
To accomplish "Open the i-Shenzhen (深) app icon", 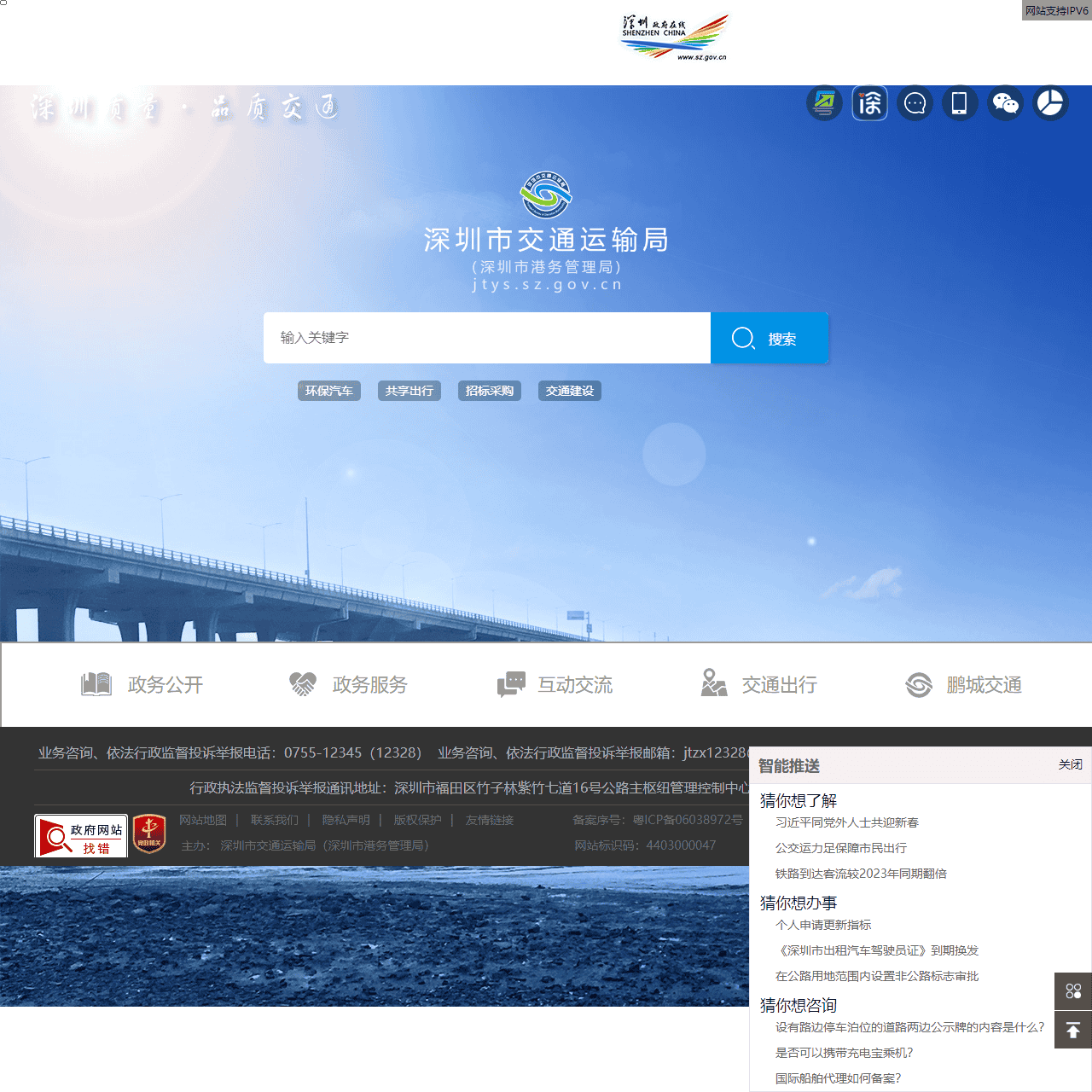I will point(869,103).
